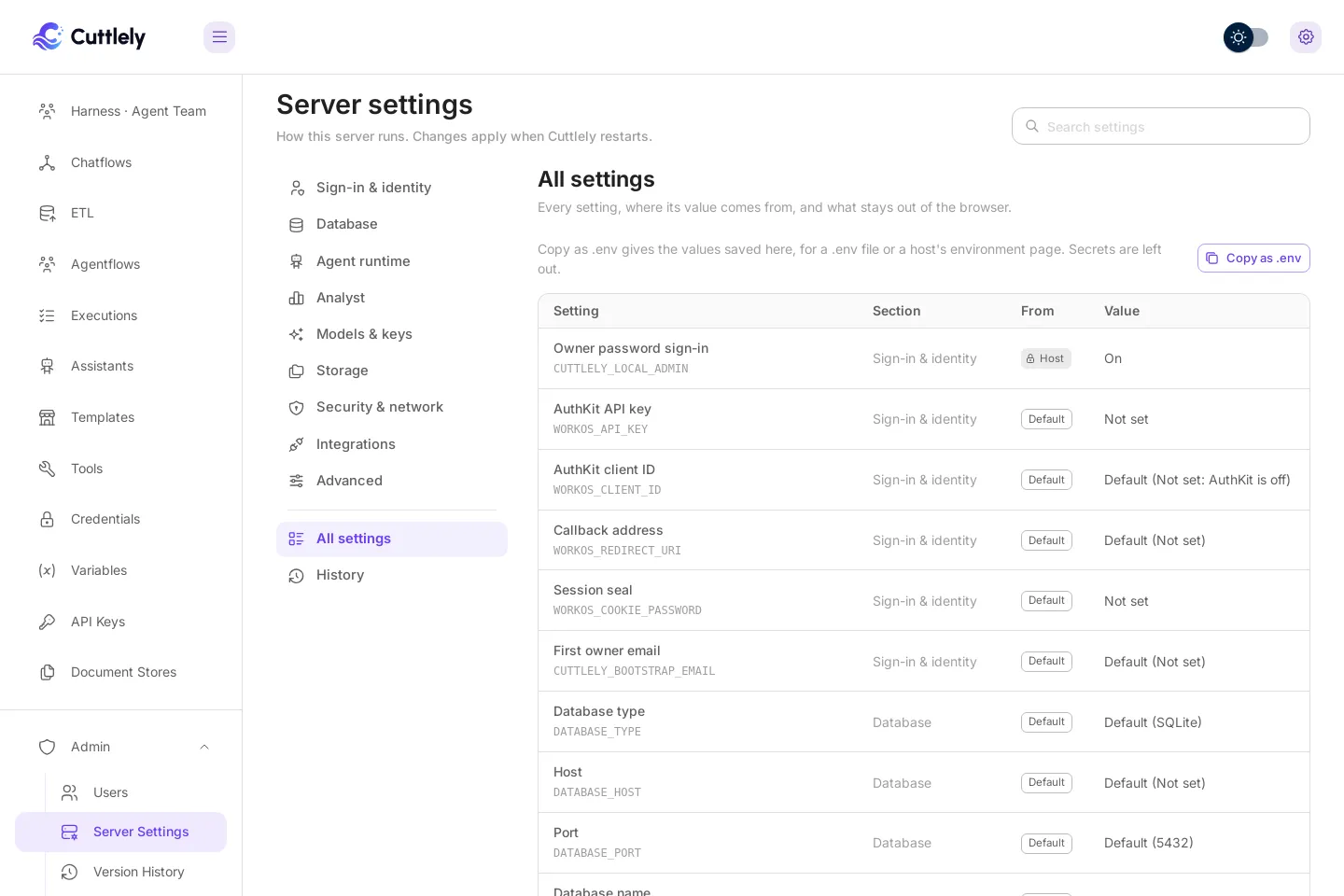Click the Assistants robot icon
This screenshot has width=1344, height=896.
pyautogui.click(x=47, y=366)
